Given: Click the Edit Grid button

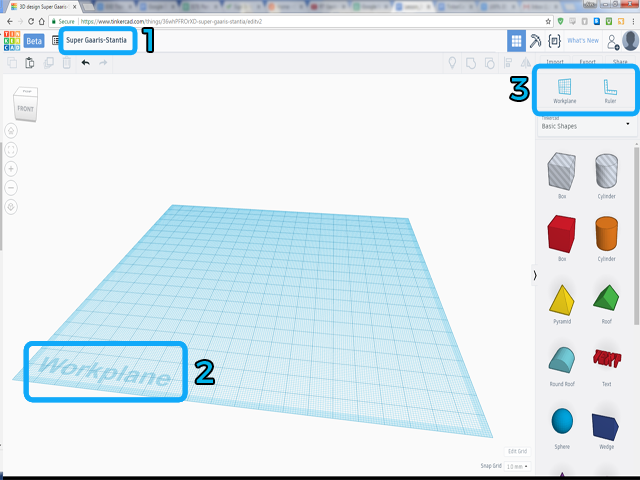Looking at the screenshot, I should 517,451.
